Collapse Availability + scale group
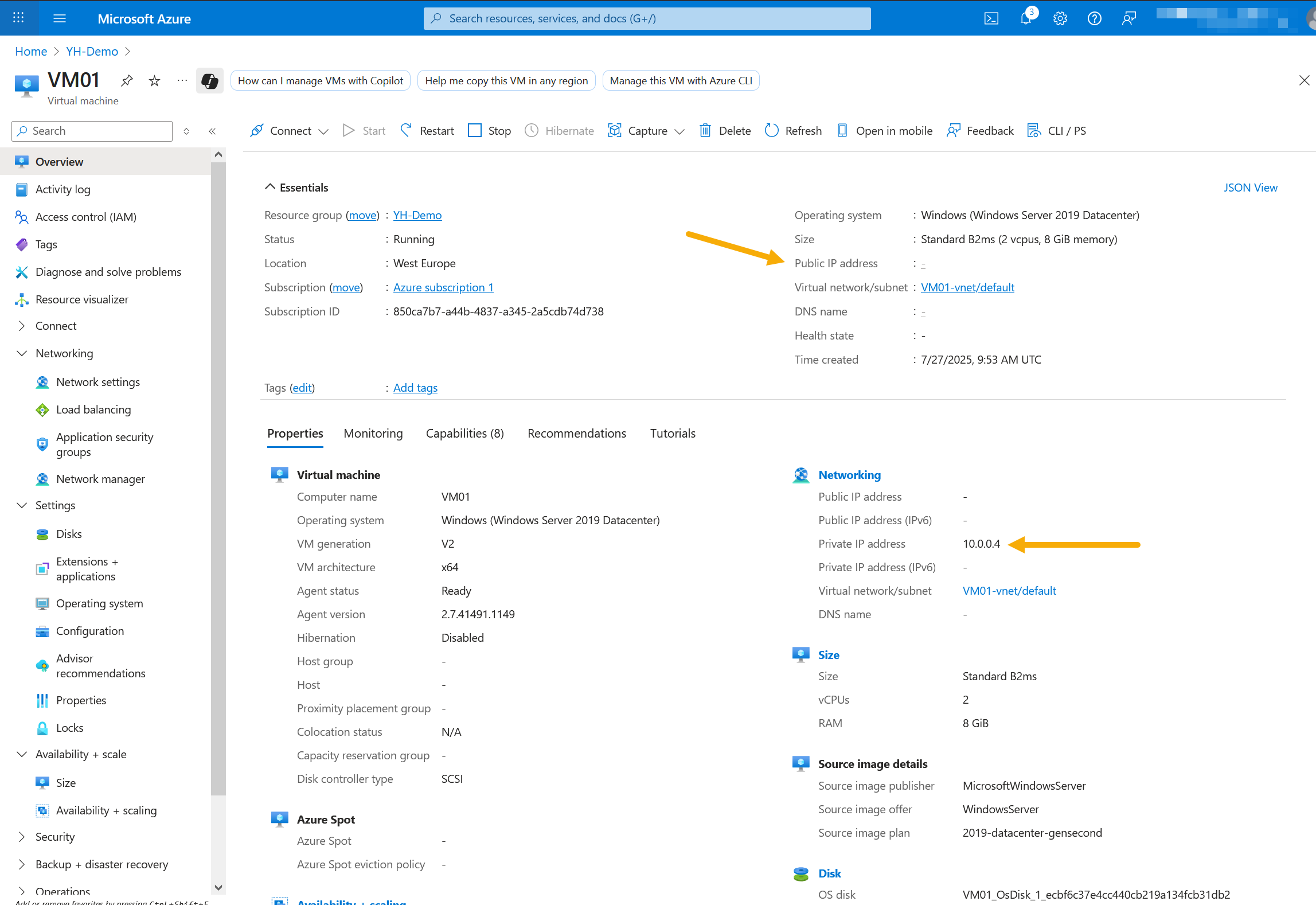1316x905 pixels. 22,754
